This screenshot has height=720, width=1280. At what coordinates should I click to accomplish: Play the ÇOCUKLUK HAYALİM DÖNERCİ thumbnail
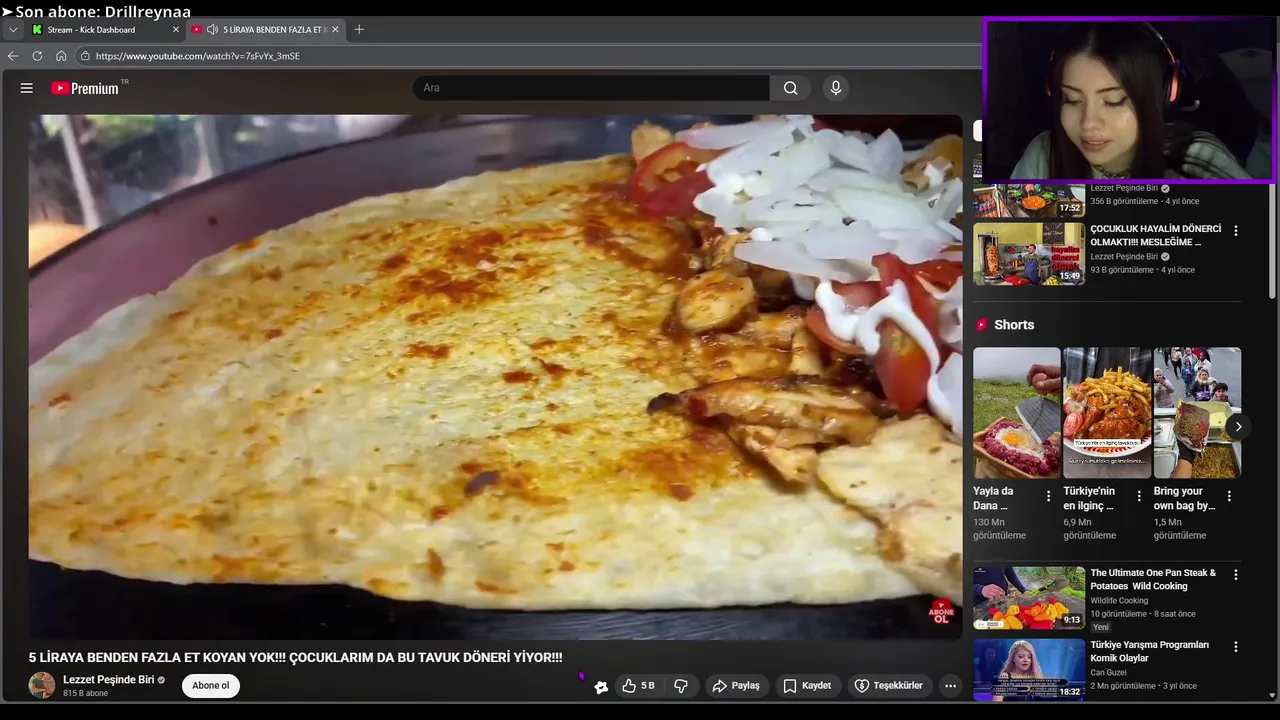1029,254
